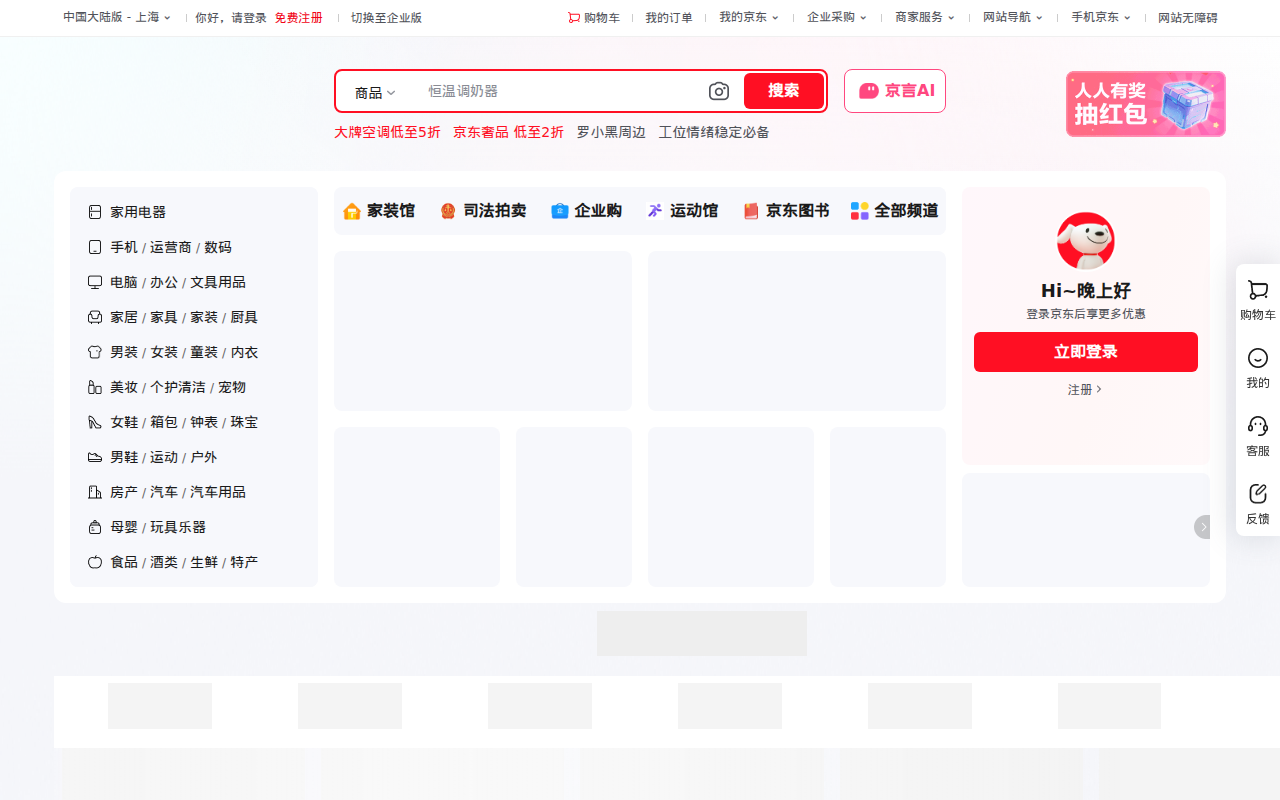Click the 免费注册 link

(x=299, y=18)
